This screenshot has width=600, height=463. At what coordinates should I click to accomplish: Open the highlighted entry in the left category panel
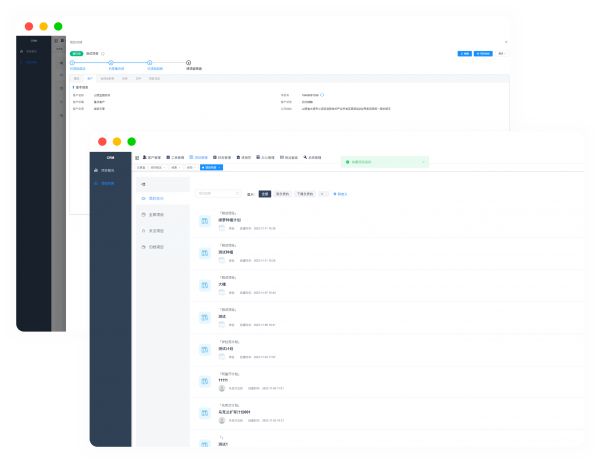pyautogui.click(x=154, y=199)
